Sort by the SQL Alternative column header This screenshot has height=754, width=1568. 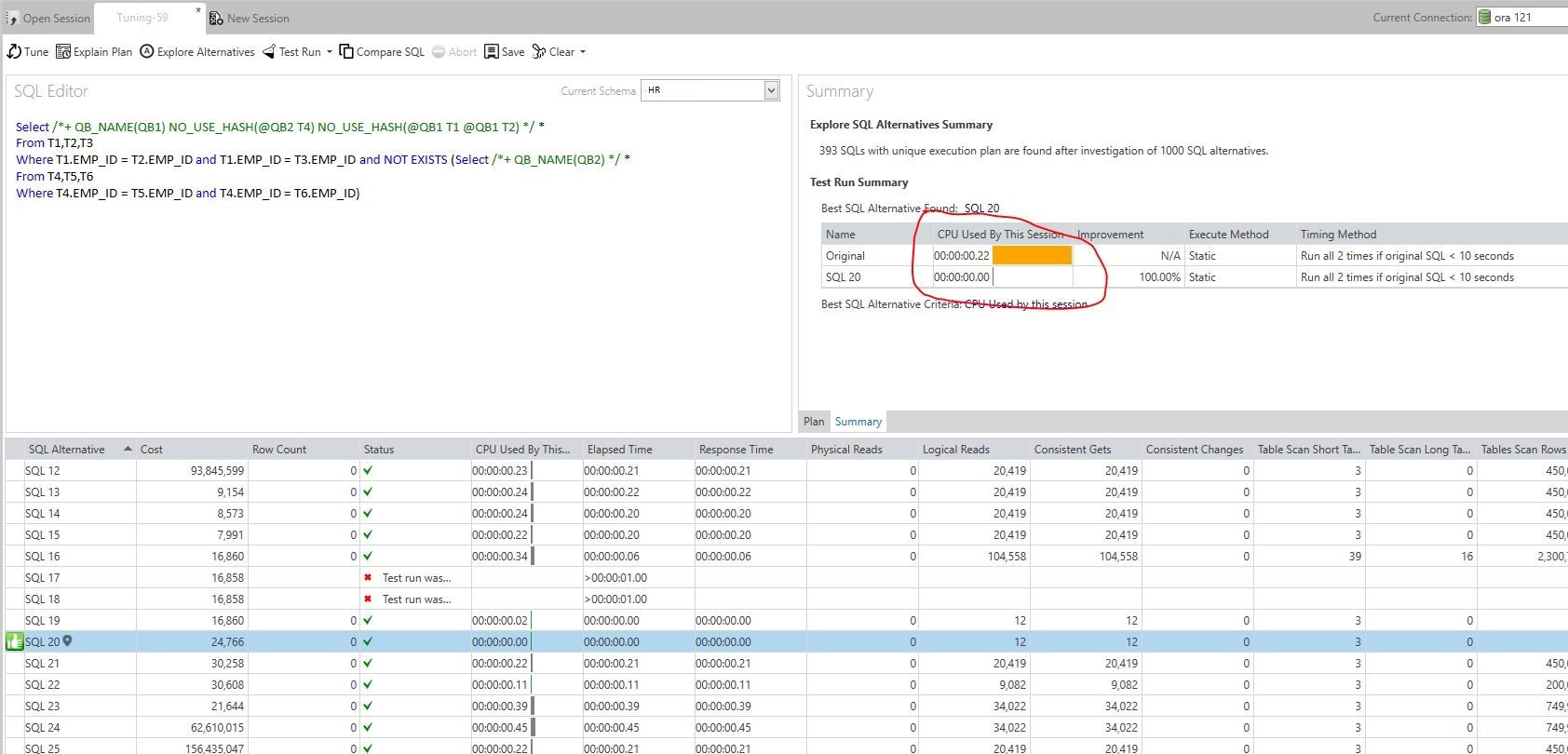click(x=67, y=450)
